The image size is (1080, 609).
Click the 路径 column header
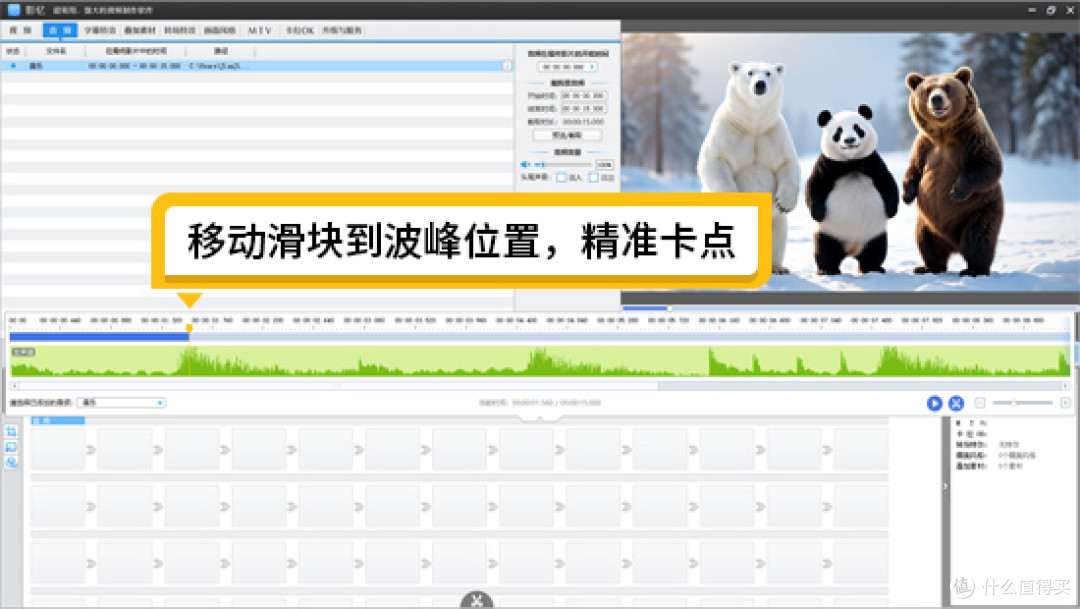pyautogui.click(x=220, y=51)
